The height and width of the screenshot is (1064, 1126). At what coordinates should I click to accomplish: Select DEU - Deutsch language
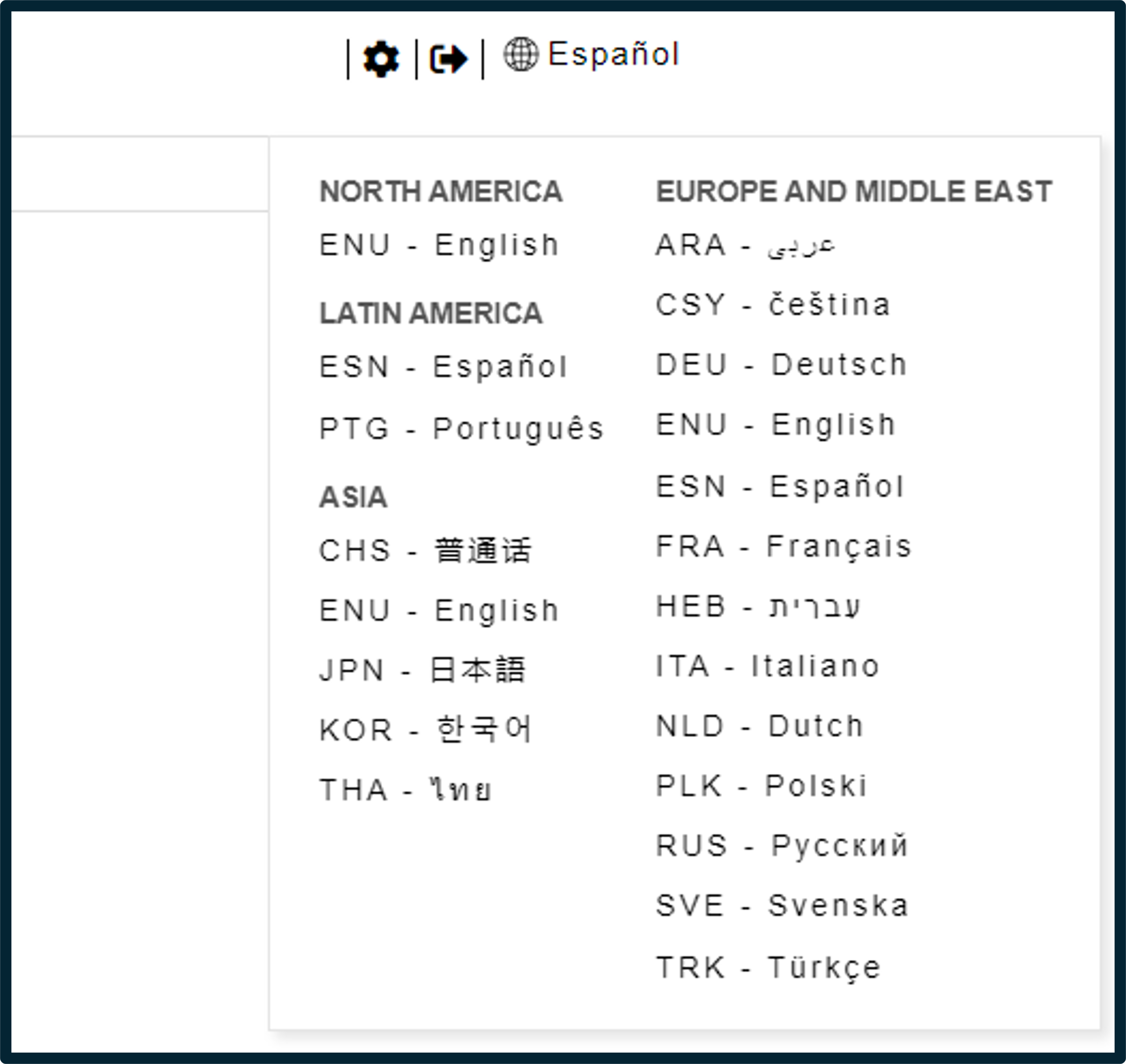click(x=782, y=365)
